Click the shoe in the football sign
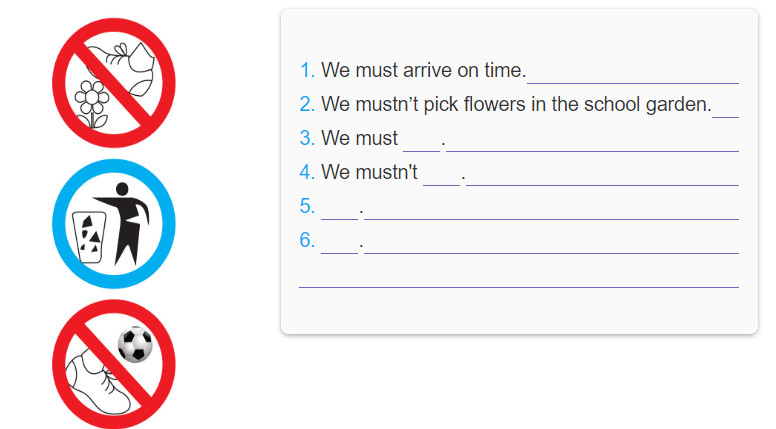The image size is (776, 429). coord(97,381)
